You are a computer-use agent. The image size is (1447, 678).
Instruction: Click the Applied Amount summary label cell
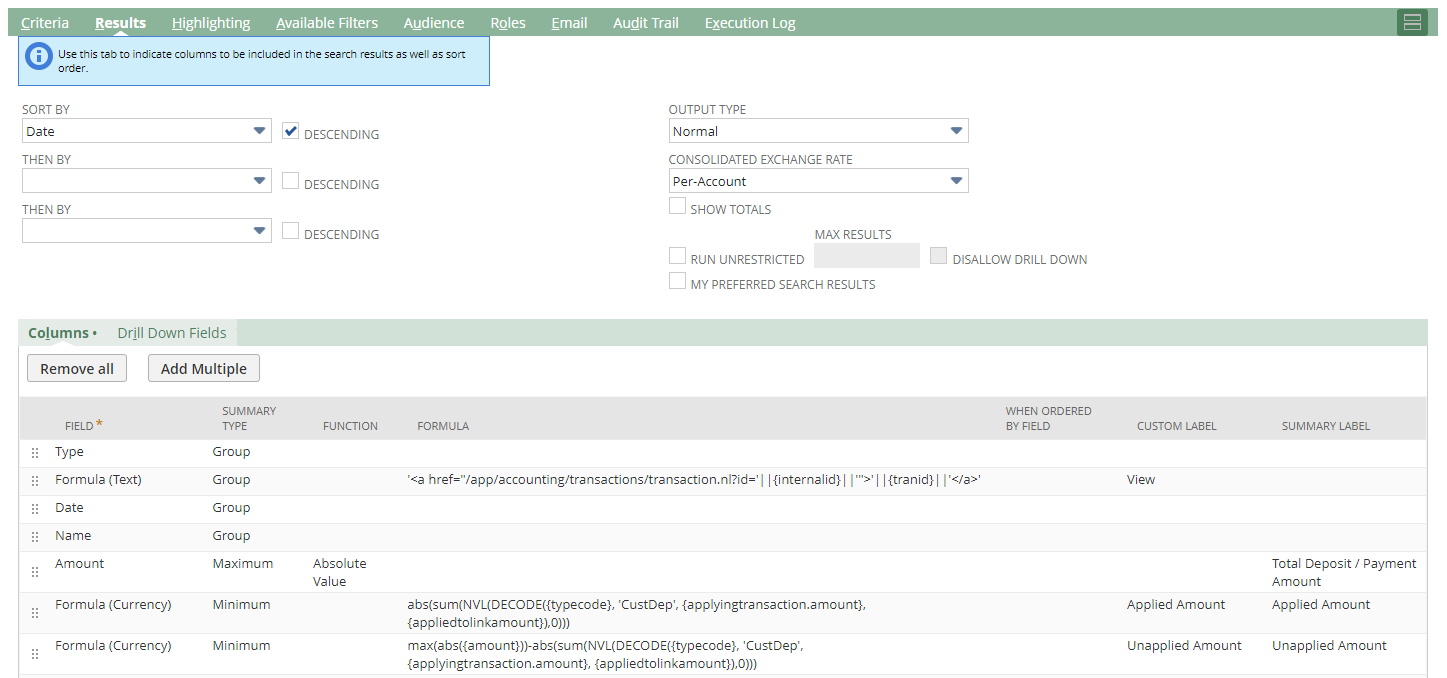[x=1321, y=605]
